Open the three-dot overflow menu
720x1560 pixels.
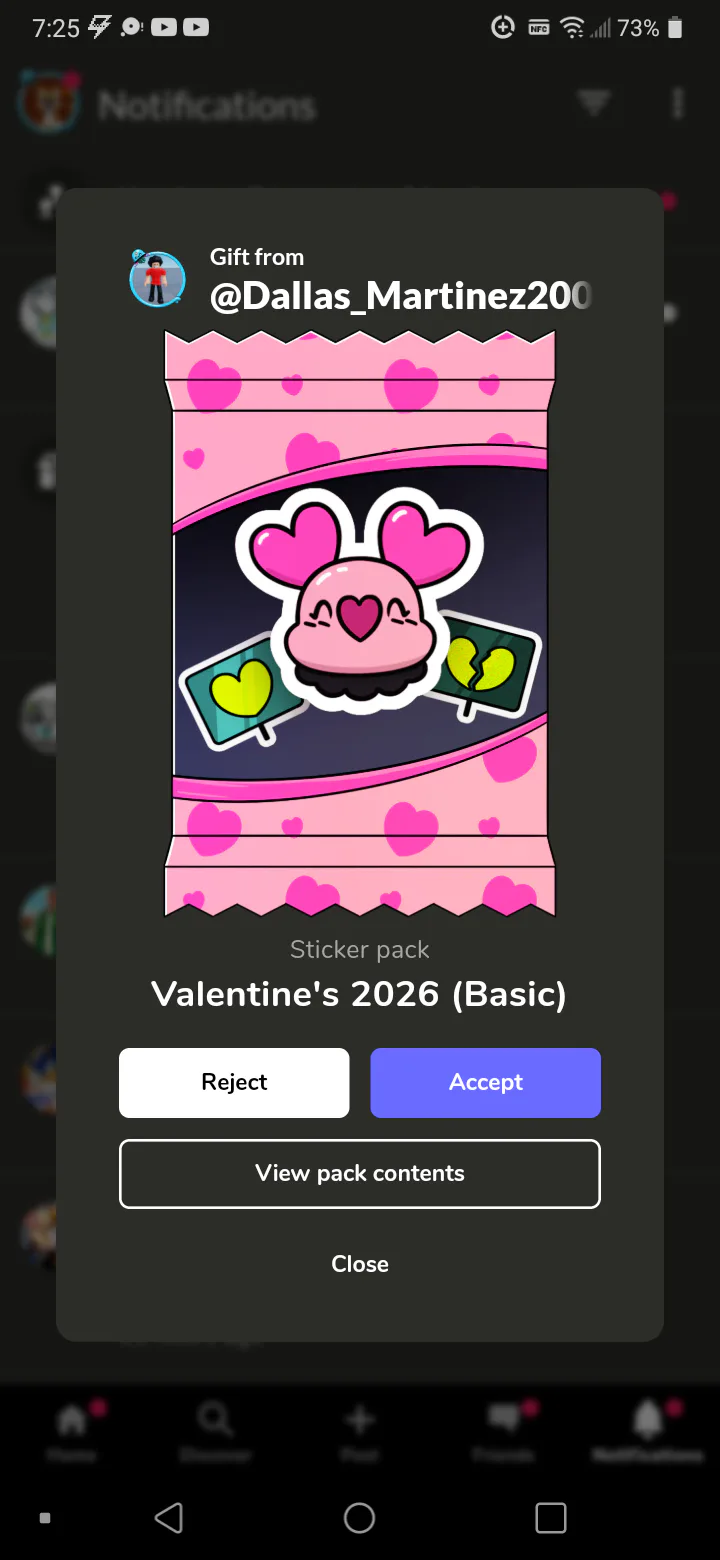coord(678,103)
